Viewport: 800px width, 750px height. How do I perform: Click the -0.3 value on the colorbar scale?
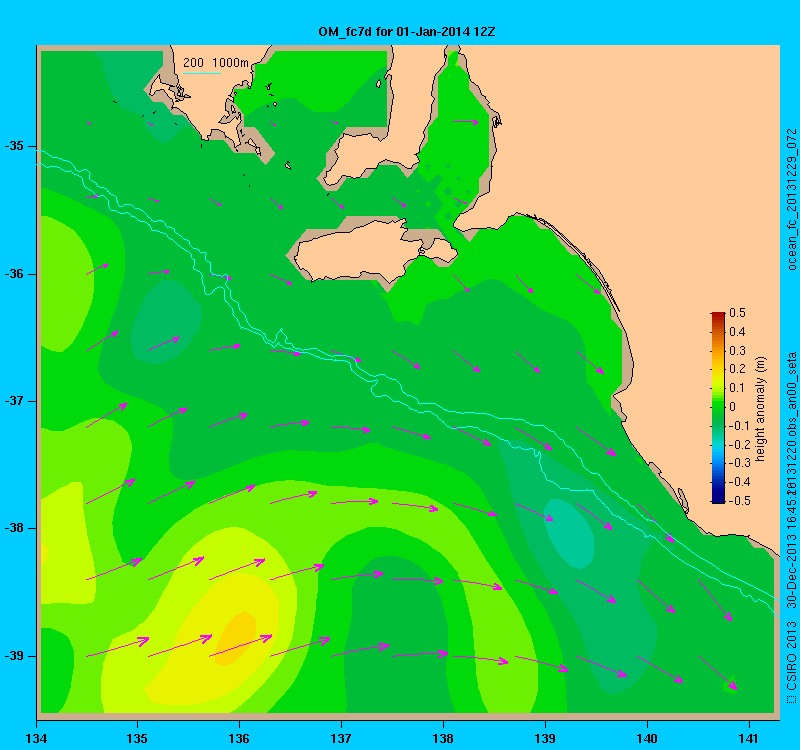click(740, 463)
